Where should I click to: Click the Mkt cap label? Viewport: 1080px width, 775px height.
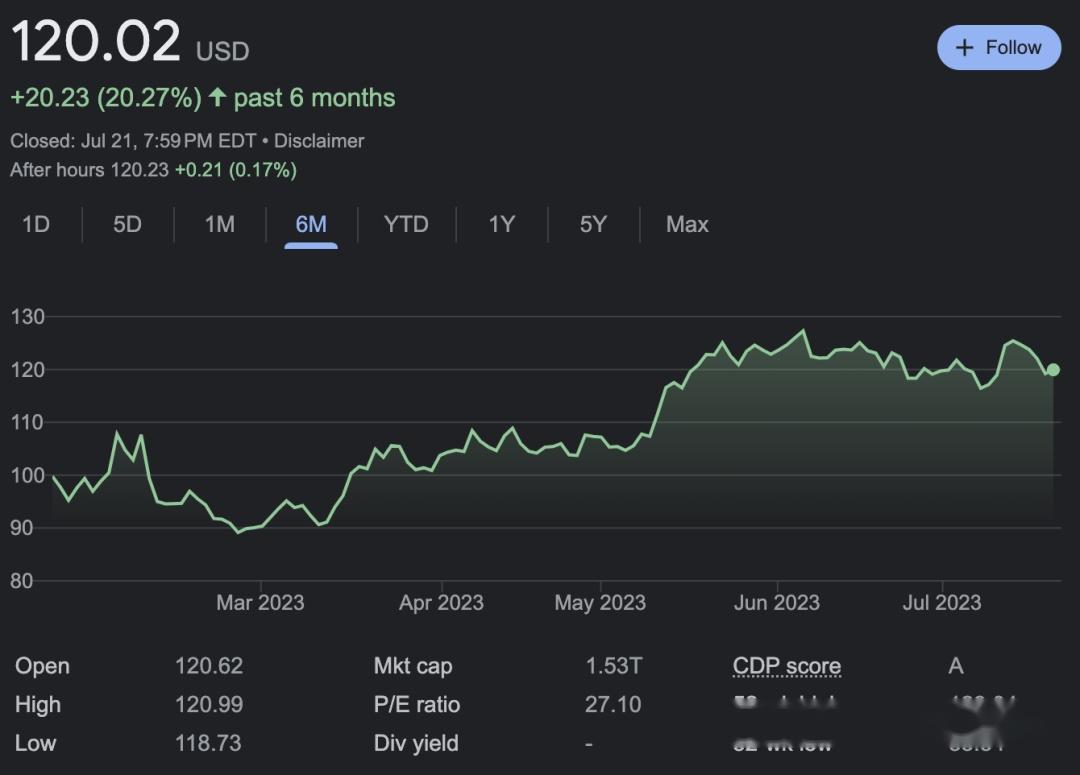tap(412, 666)
